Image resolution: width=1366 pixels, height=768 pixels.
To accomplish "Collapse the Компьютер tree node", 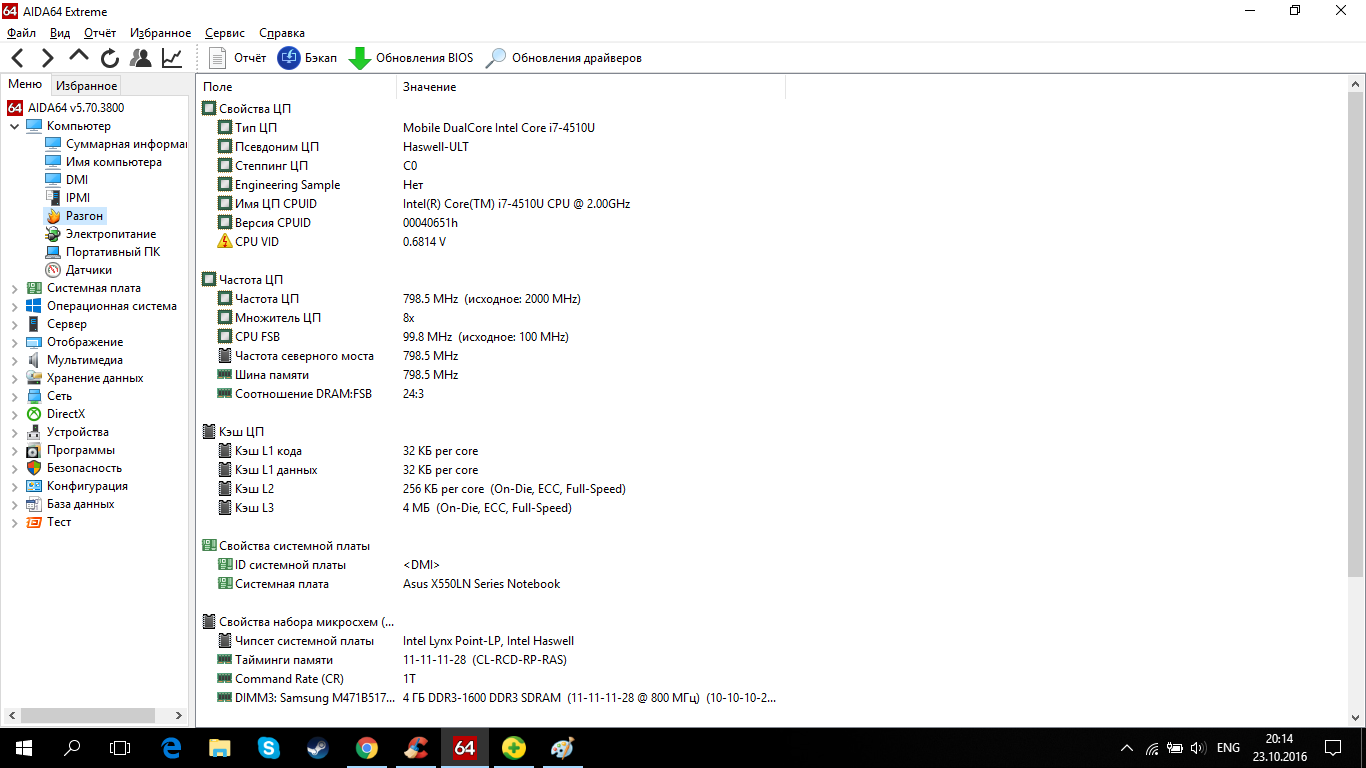I will click(x=14, y=126).
